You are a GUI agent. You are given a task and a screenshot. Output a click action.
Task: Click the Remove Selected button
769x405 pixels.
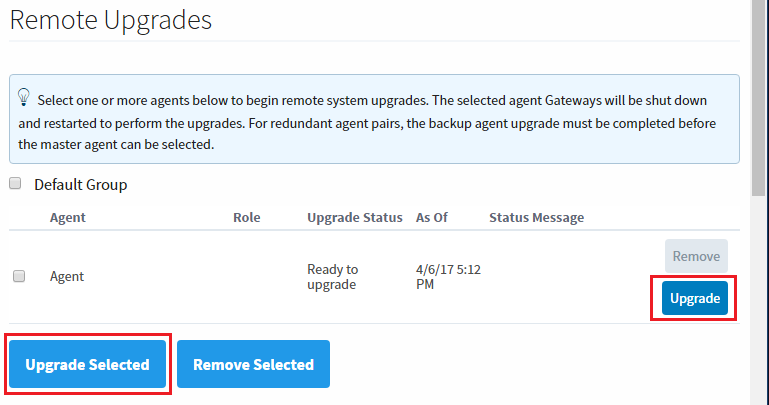coord(253,364)
